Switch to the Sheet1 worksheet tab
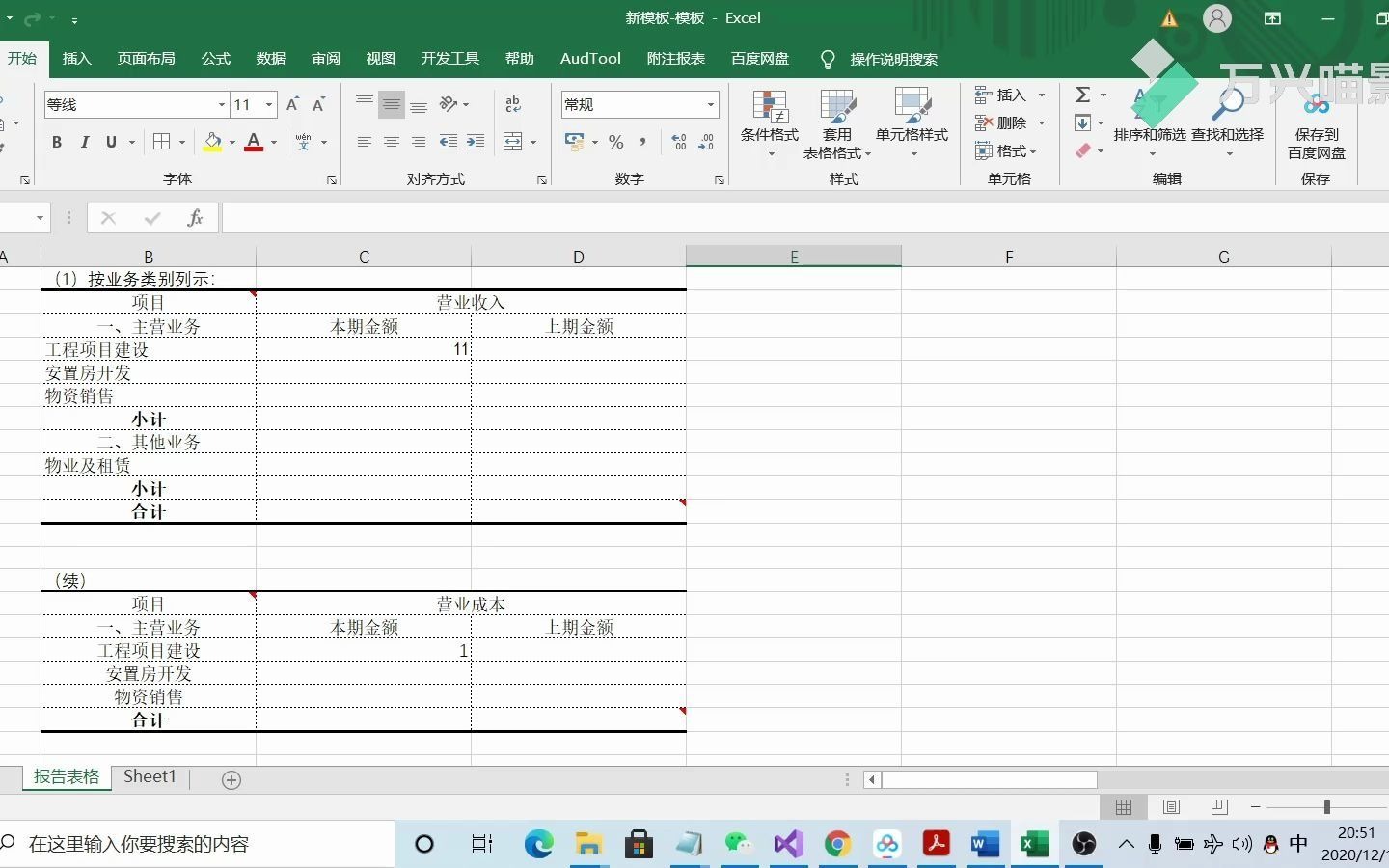Viewport: 1389px width, 868px height. click(x=150, y=776)
